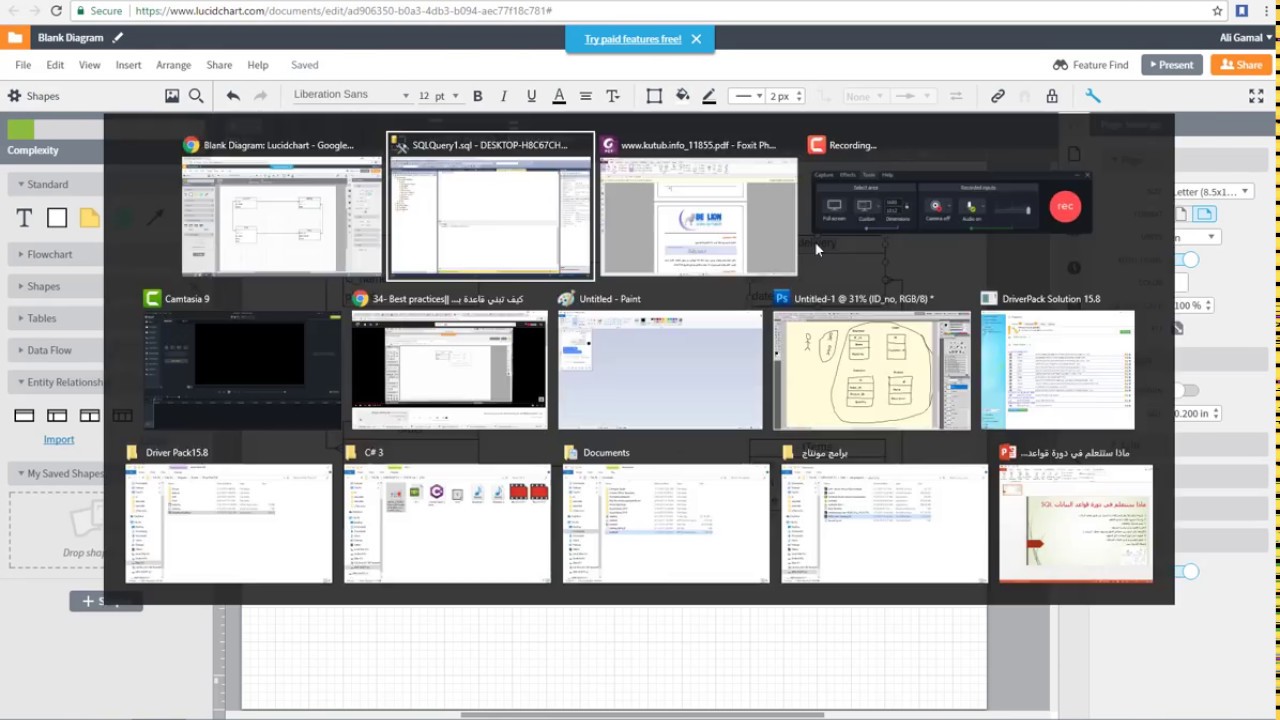Image resolution: width=1280 pixels, height=720 pixels.
Task: Click the Undo arrow icon
Action: pyautogui.click(x=233, y=96)
